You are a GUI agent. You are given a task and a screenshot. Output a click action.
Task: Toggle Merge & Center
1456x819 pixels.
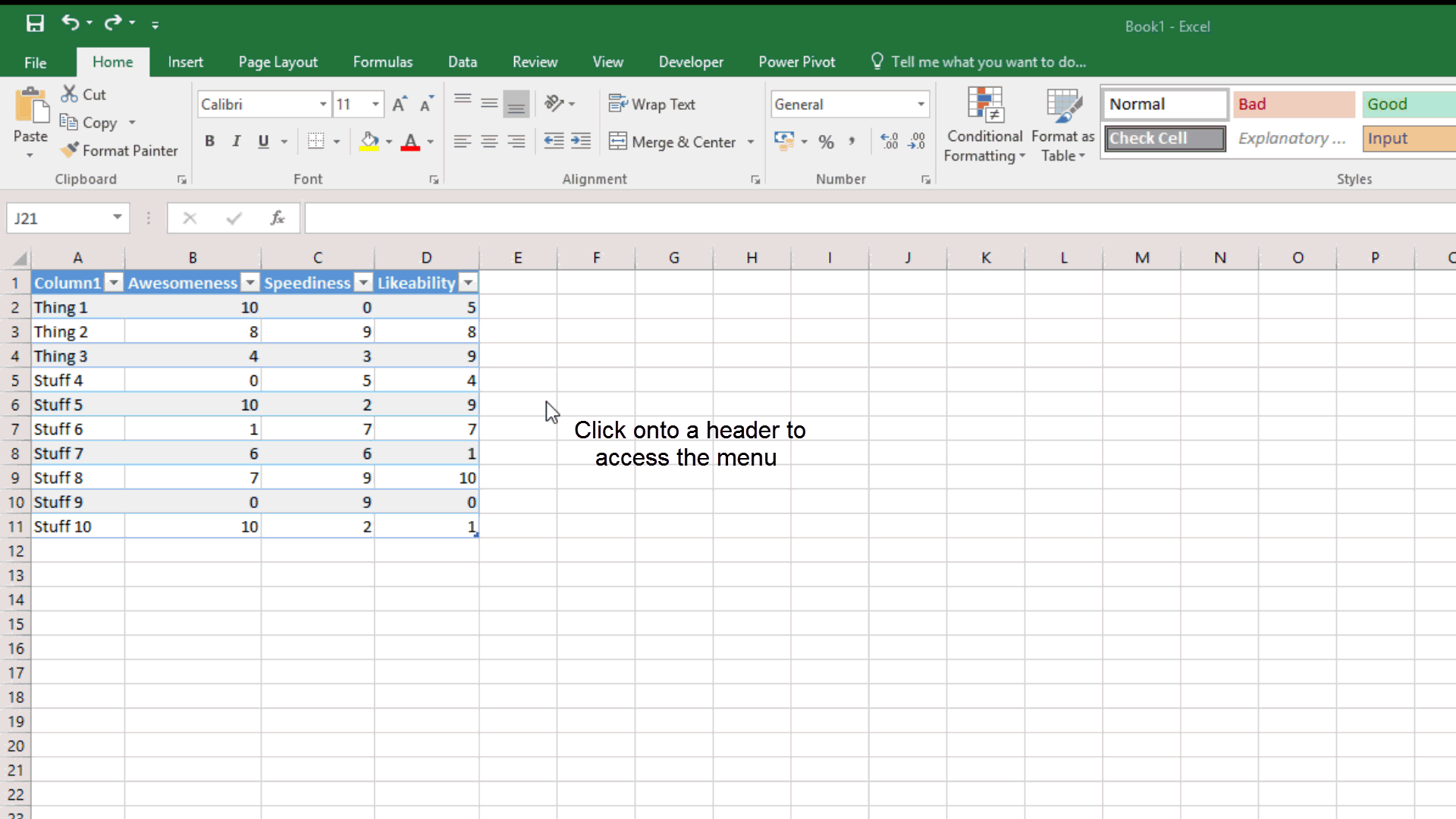(673, 142)
